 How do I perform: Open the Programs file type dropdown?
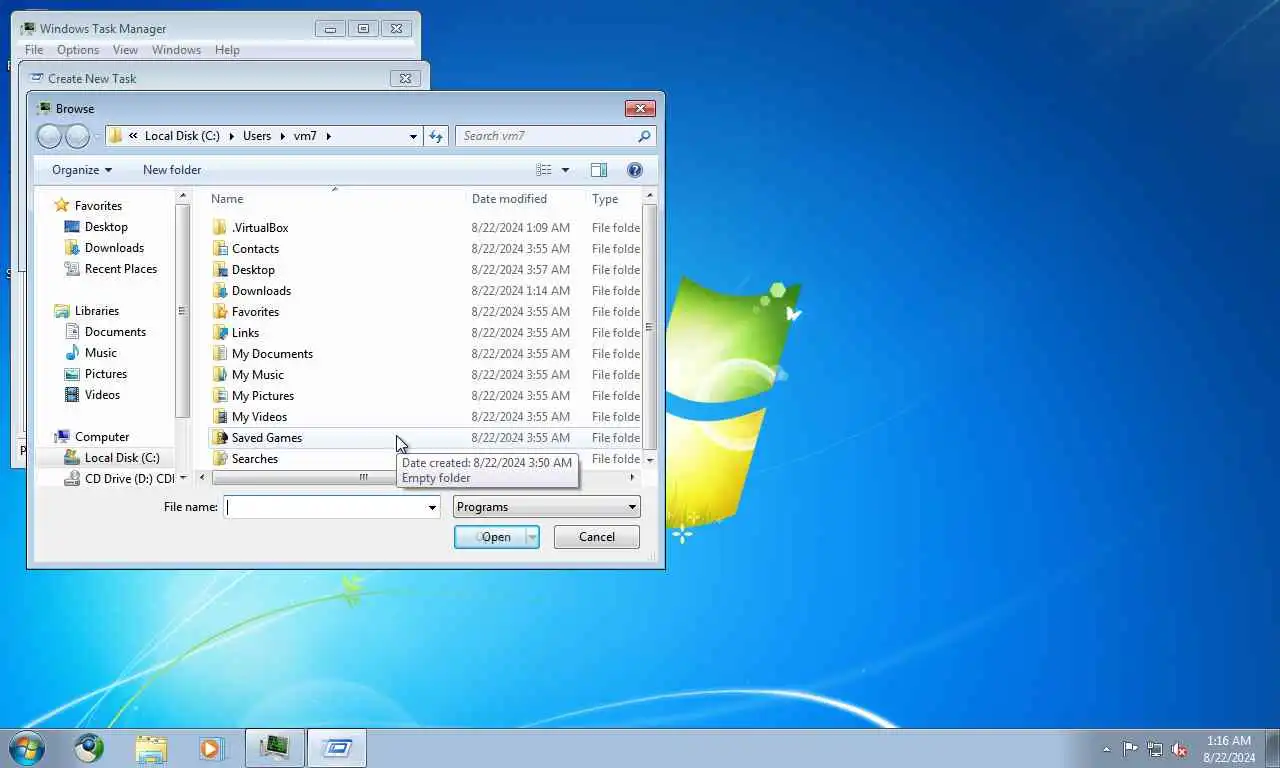[x=547, y=507]
